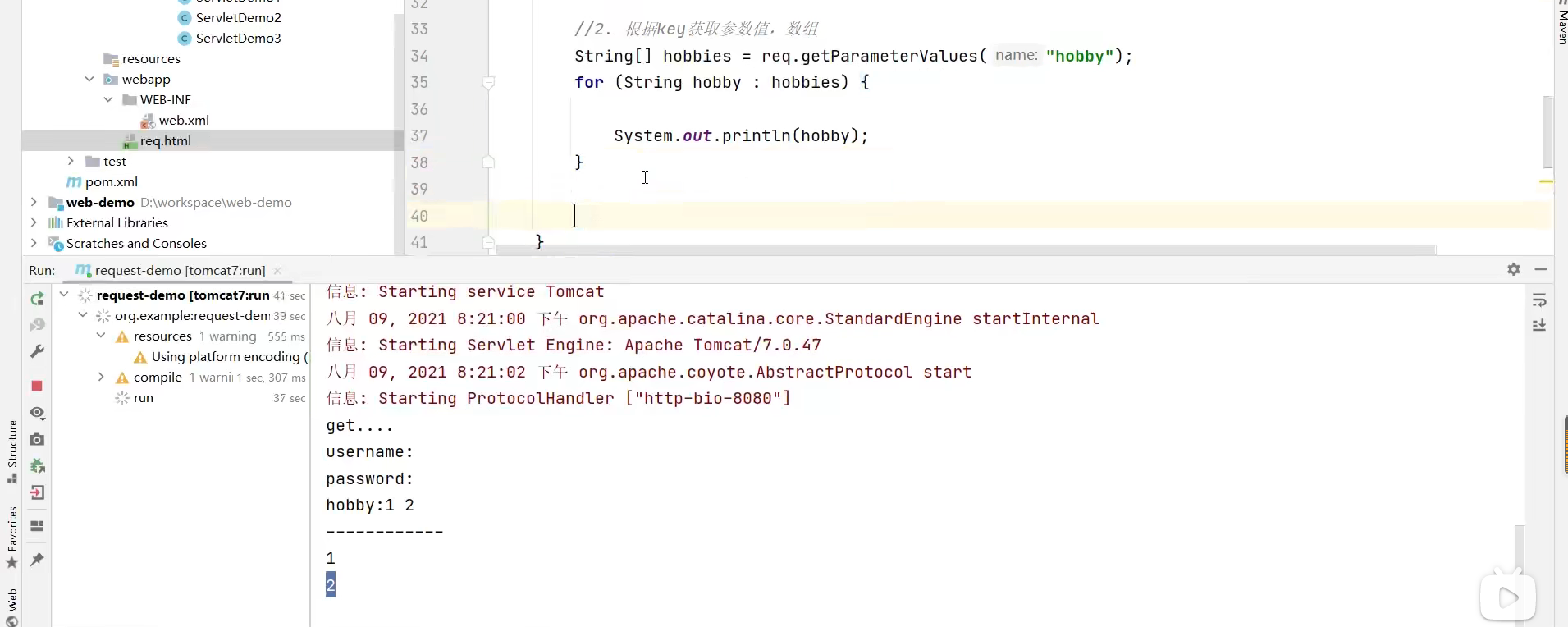Viewport: 1568px width, 627px height.
Task: Open the Favorites tool window
Action: click(x=11, y=537)
